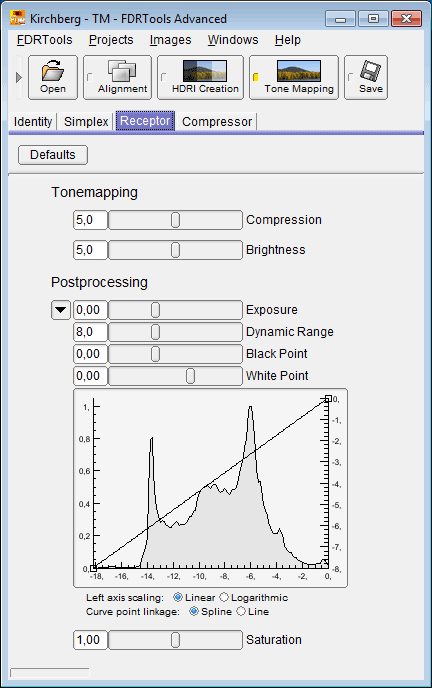Viewport: 432px width, 688px height.
Task: Open the Alignment step icon
Action: click(122, 71)
